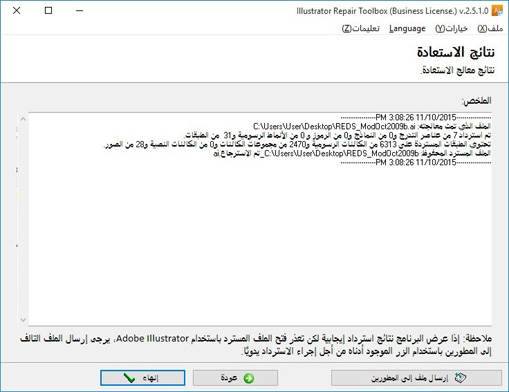
Task: Maximize the Illustrator Repair Toolbox window
Action: click(48, 11)
